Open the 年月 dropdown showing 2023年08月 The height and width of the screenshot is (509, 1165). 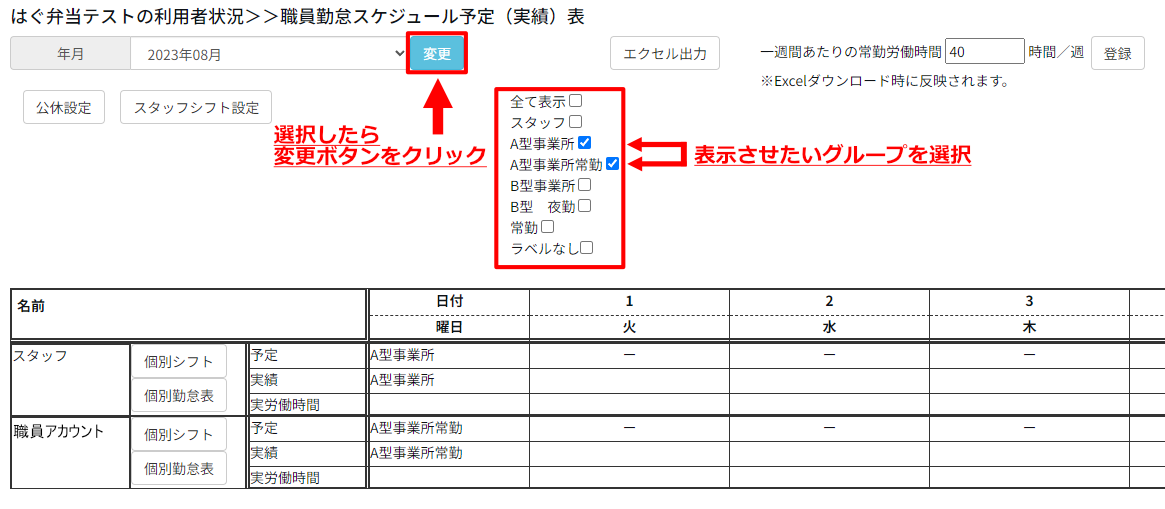[x=268, y=54]
